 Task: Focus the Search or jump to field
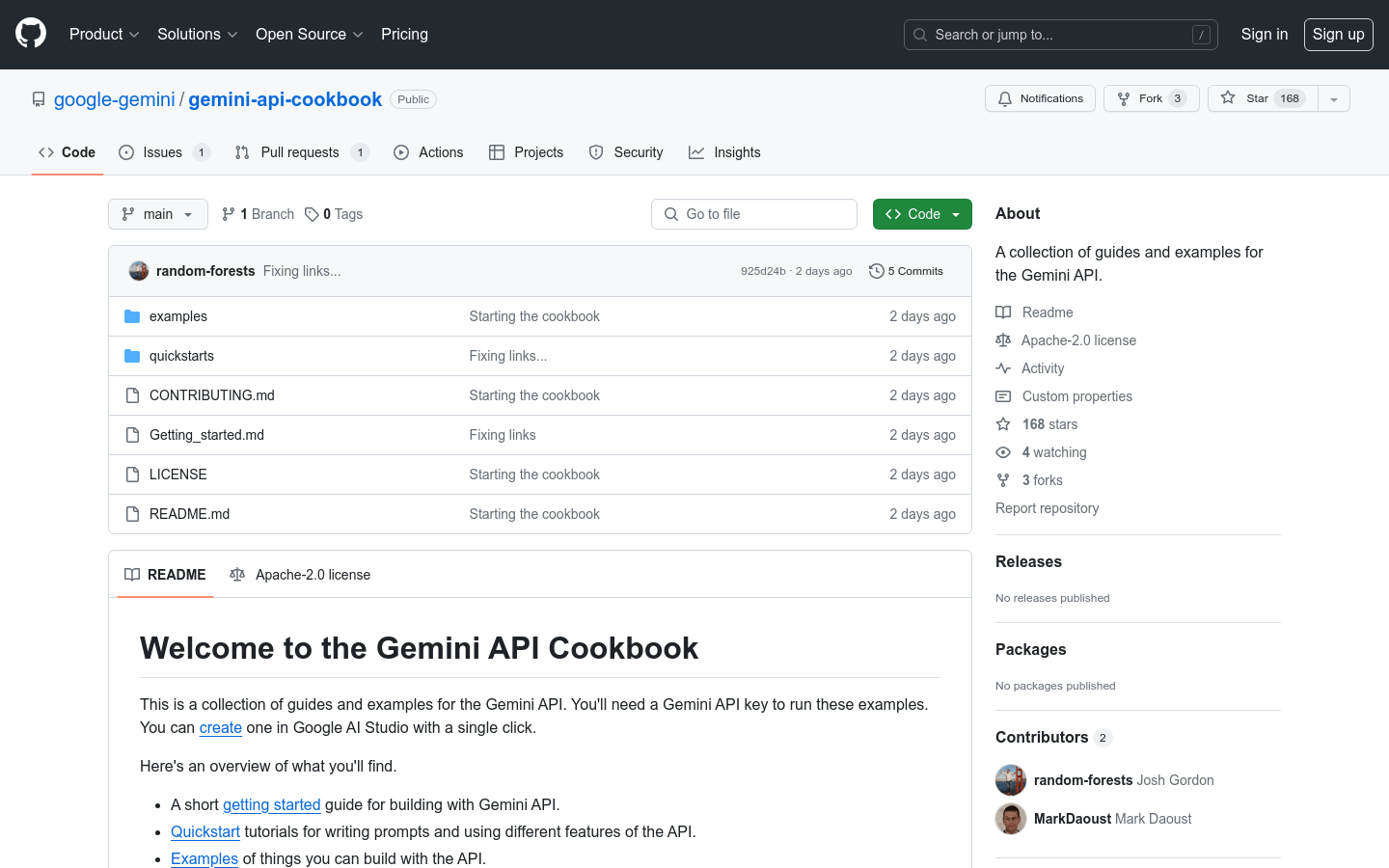tap(1061, 35)
